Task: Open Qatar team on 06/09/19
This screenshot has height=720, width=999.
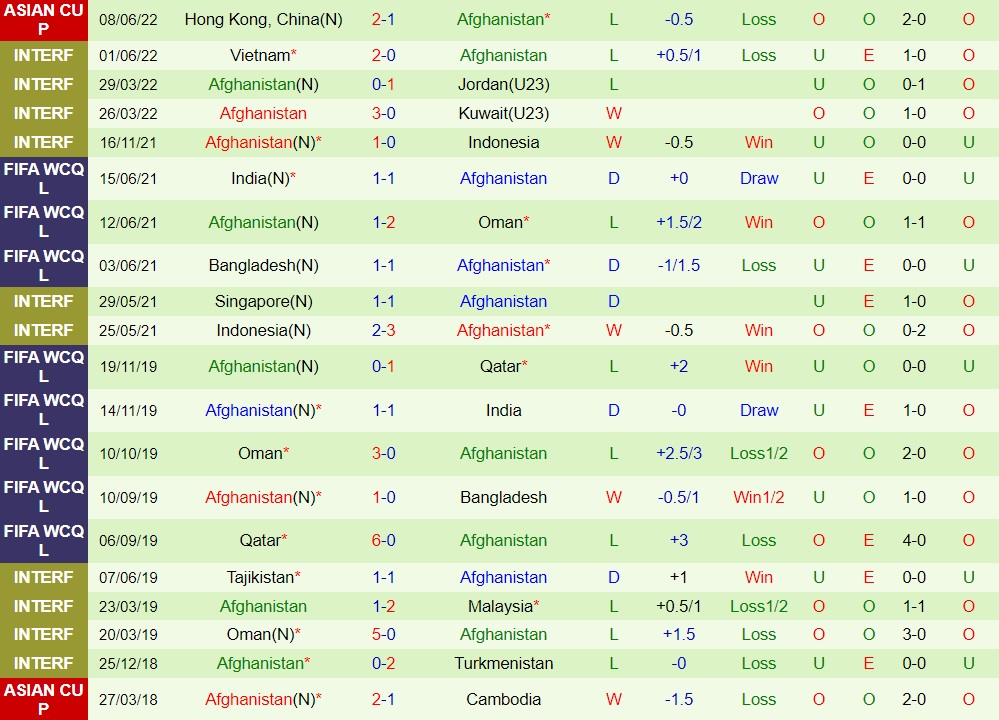Action: [x=260, y=540]
